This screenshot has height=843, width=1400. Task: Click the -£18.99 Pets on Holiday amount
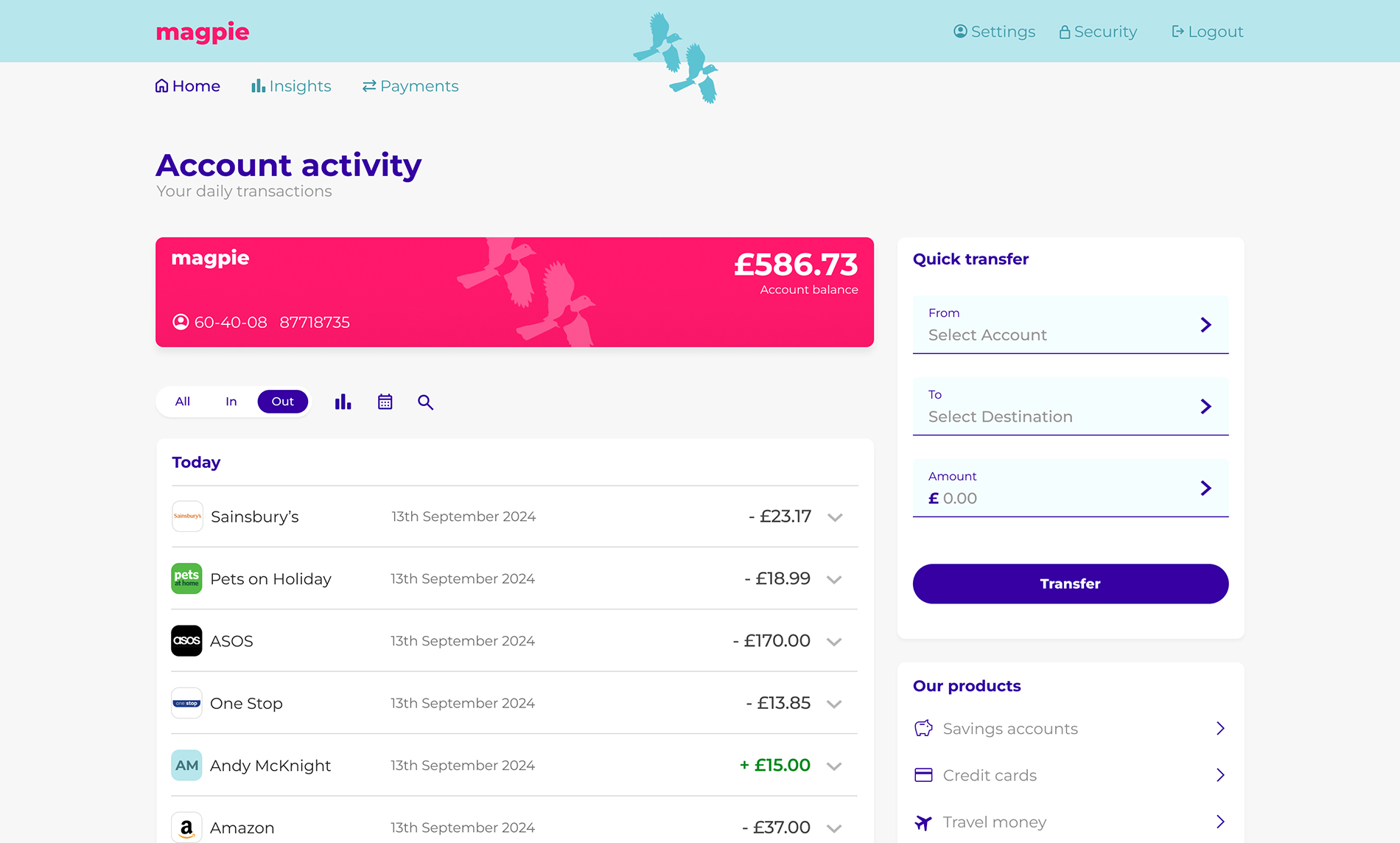pos(777,578)
